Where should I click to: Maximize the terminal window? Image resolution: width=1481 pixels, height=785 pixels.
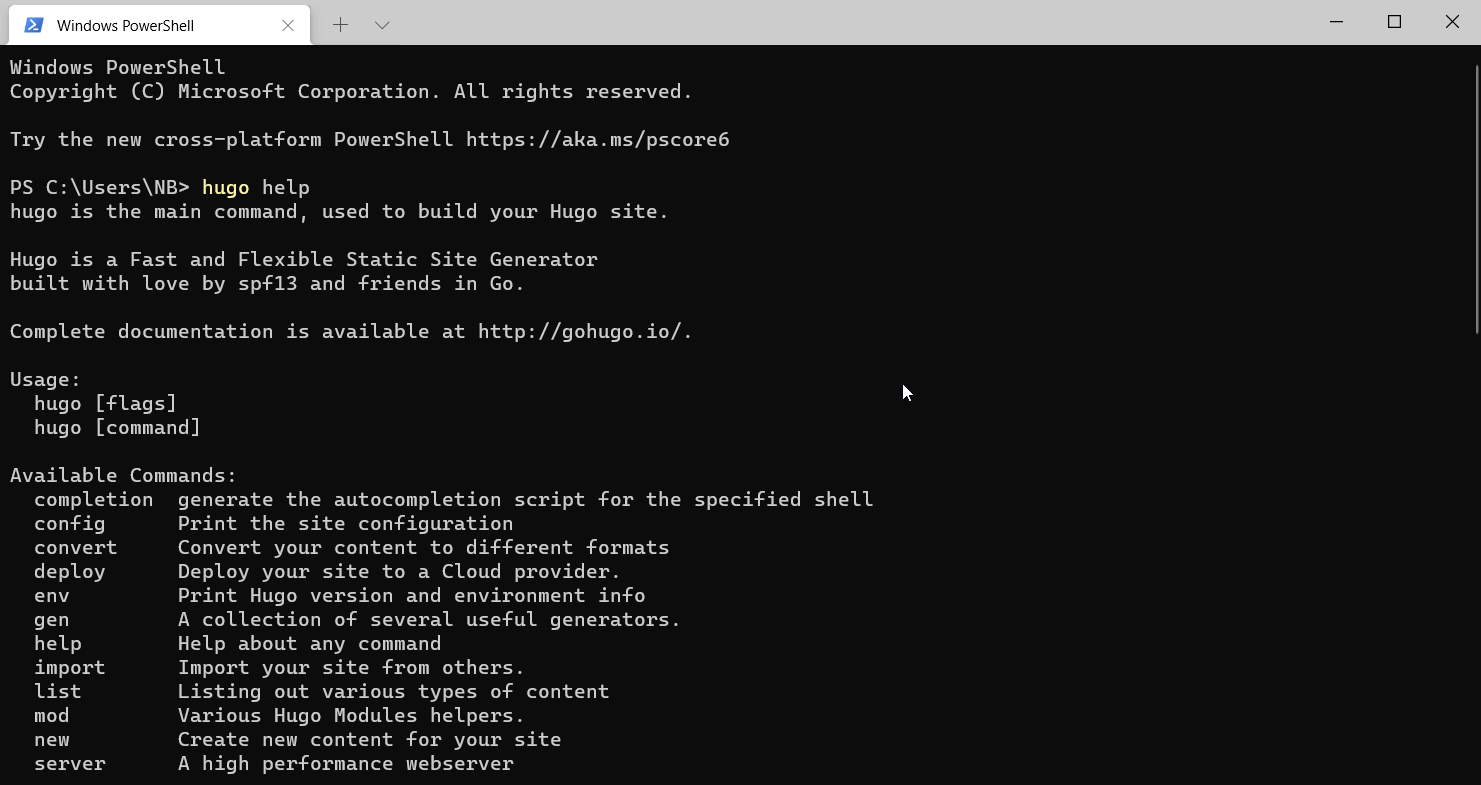click(x=1394, y=22)
